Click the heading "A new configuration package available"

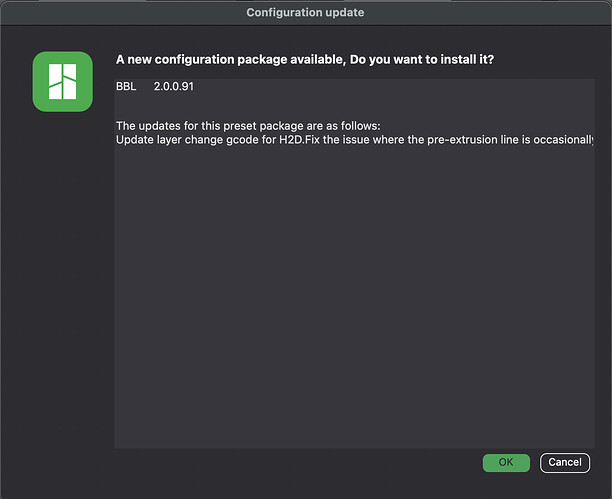click(231, 60)
